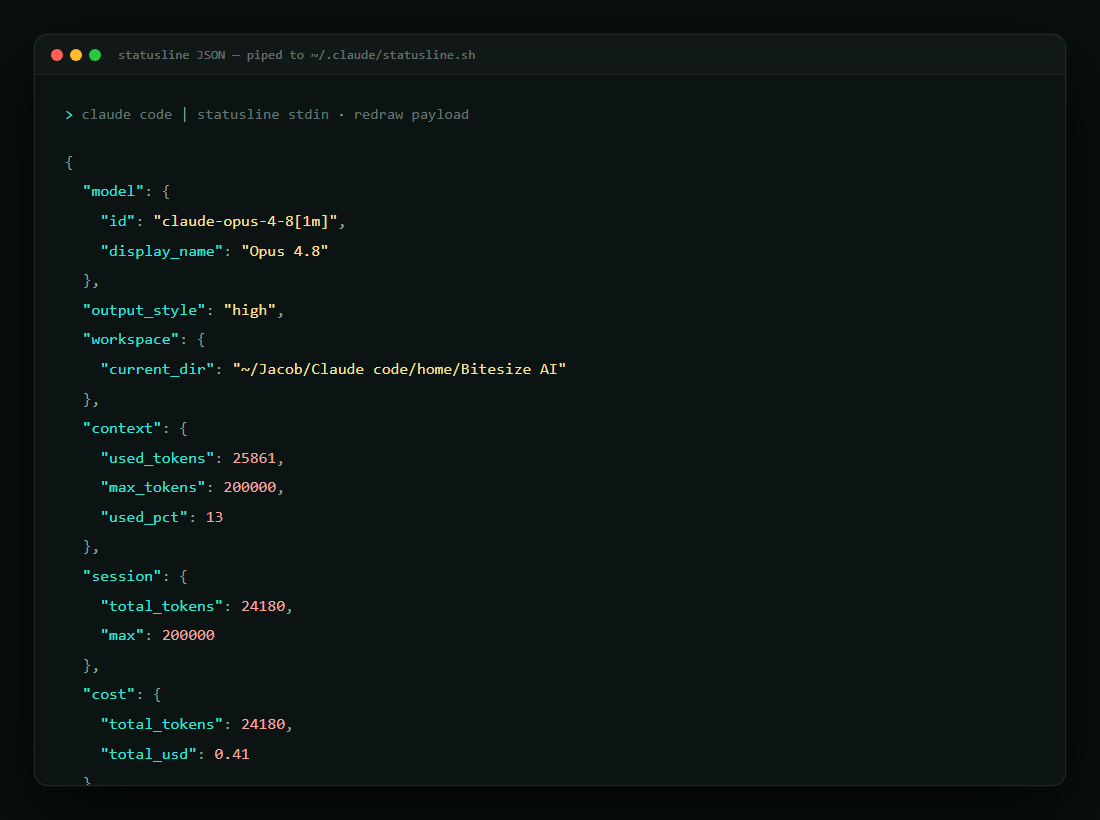Select the session total_tokens value 24180

[263, 606]
